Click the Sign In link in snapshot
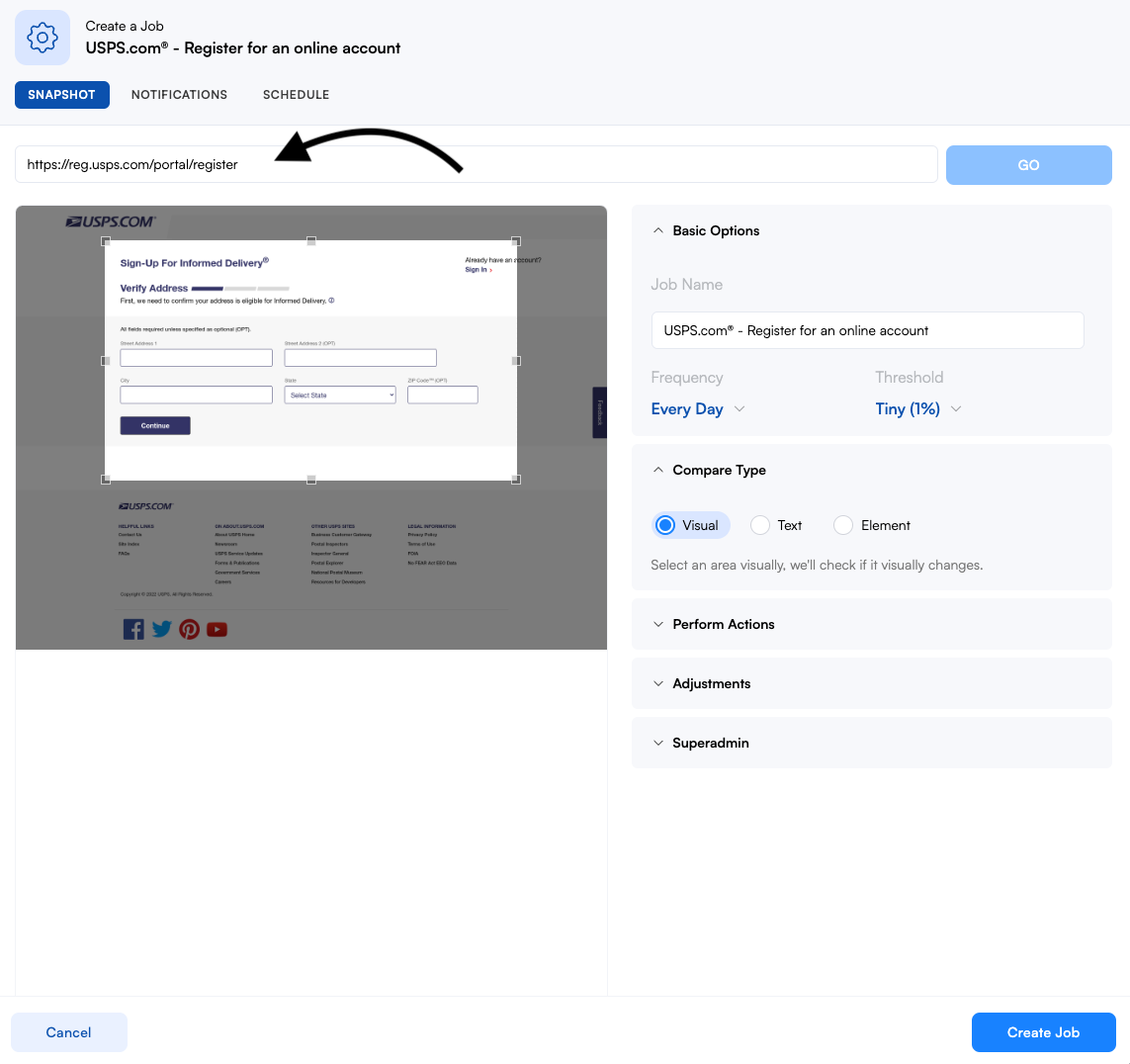1130x1064 pixels. (x=478, y=270)
